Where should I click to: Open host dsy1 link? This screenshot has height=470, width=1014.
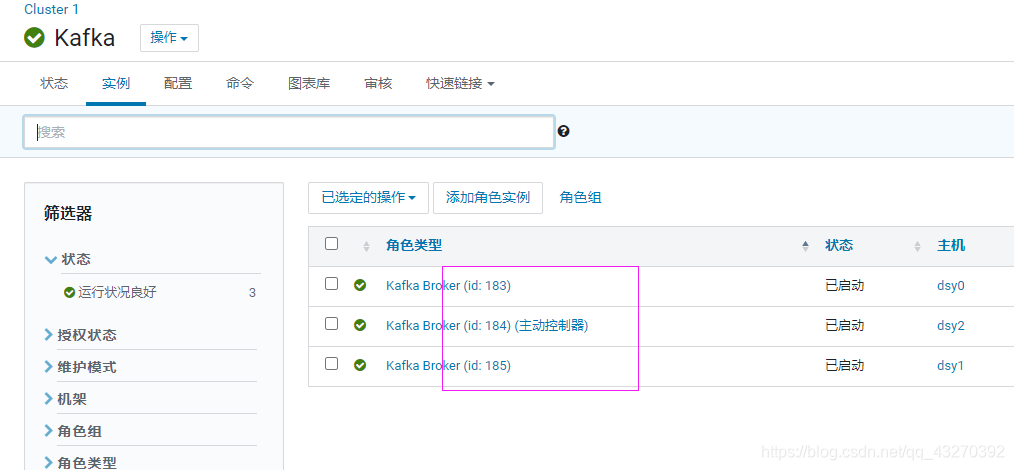951,365
